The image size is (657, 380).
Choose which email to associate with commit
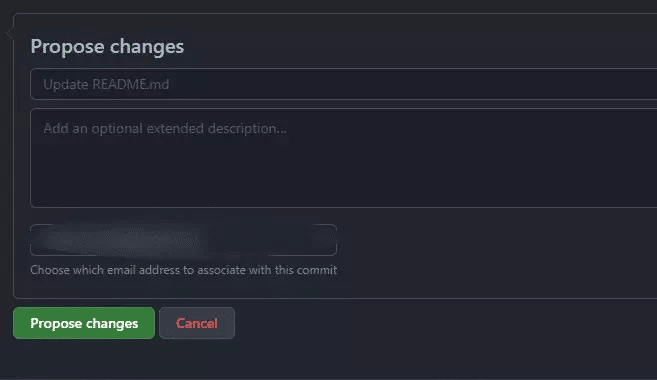(183, 240)
